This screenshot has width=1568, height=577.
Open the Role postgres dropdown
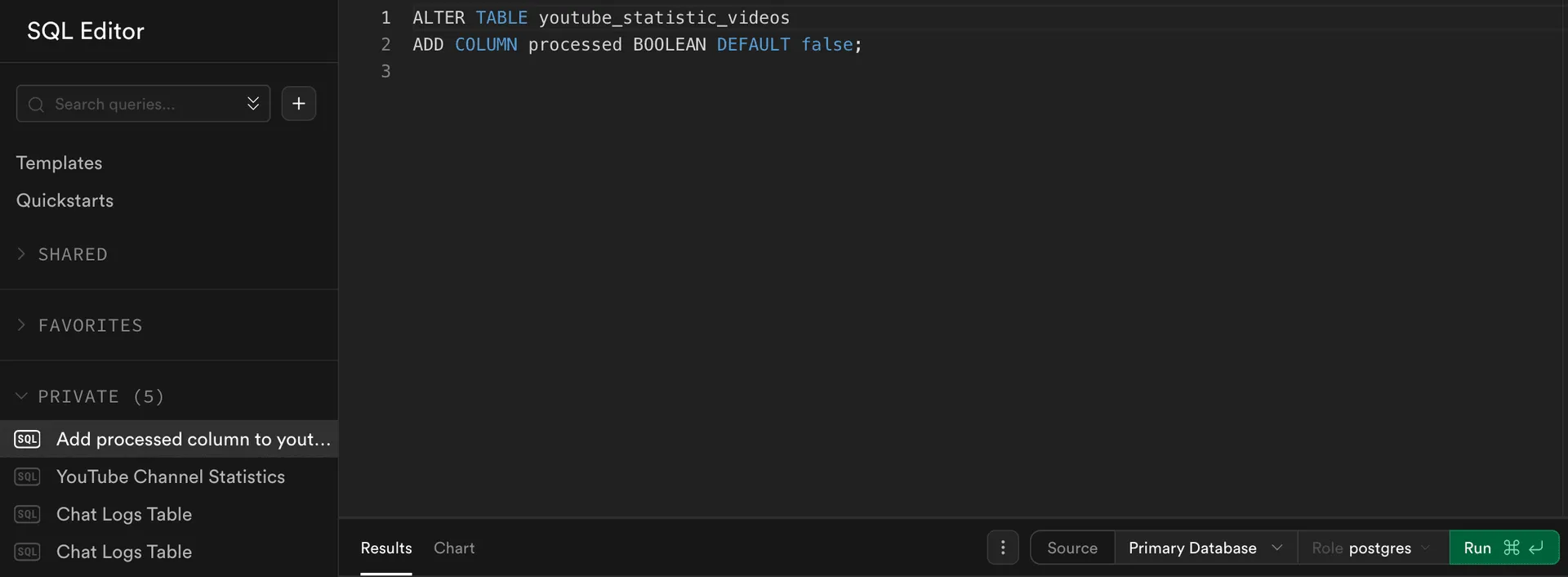click(1373, 548)
